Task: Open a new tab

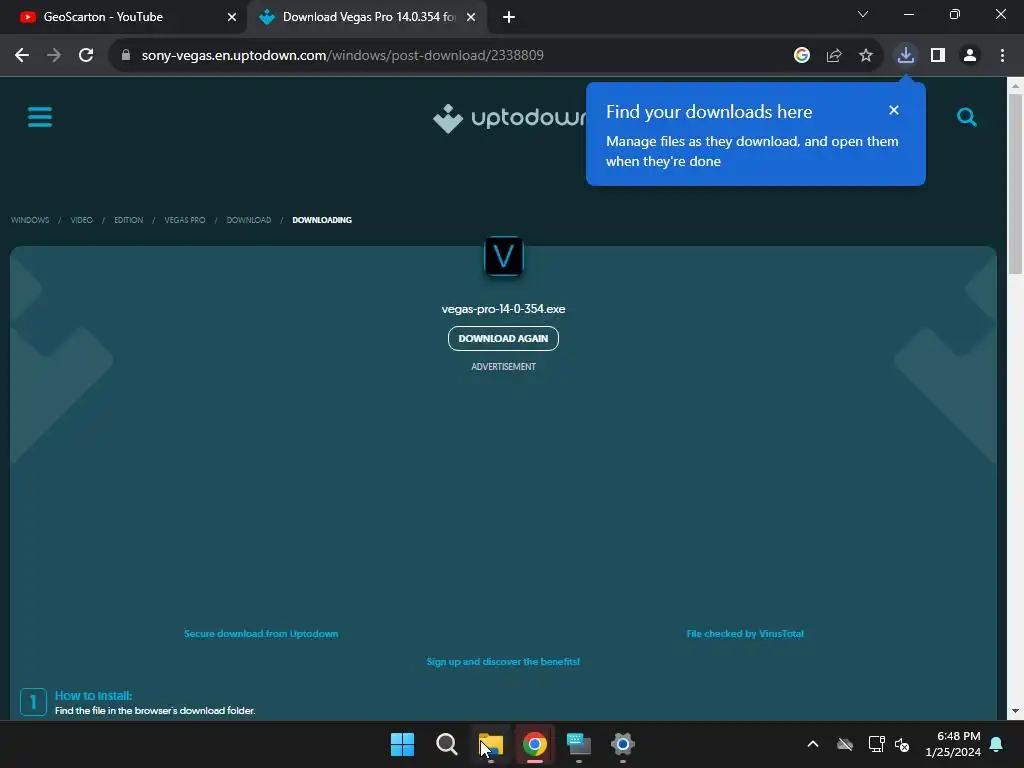Action: pyautogui.click(x=509, y=17)
